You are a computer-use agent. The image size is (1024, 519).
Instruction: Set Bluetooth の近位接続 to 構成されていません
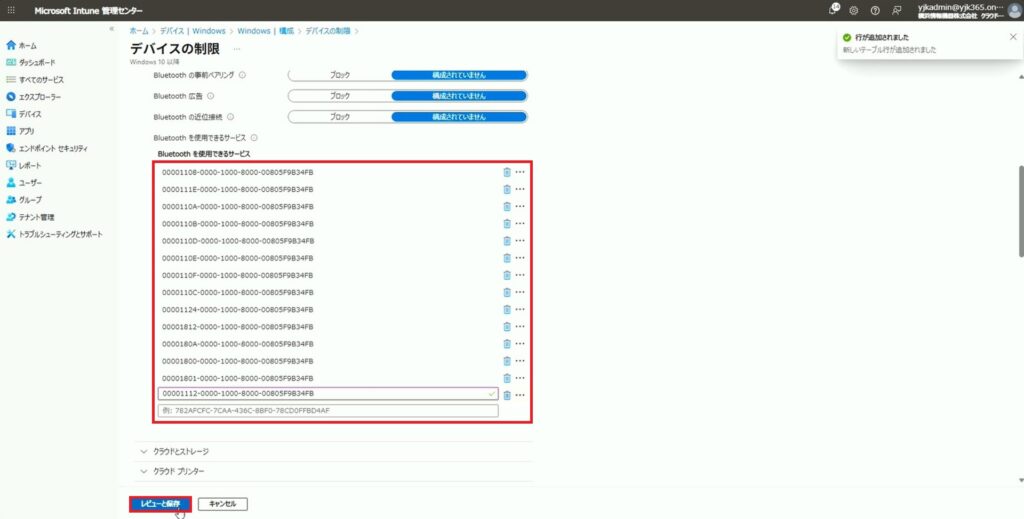(458, 117)
